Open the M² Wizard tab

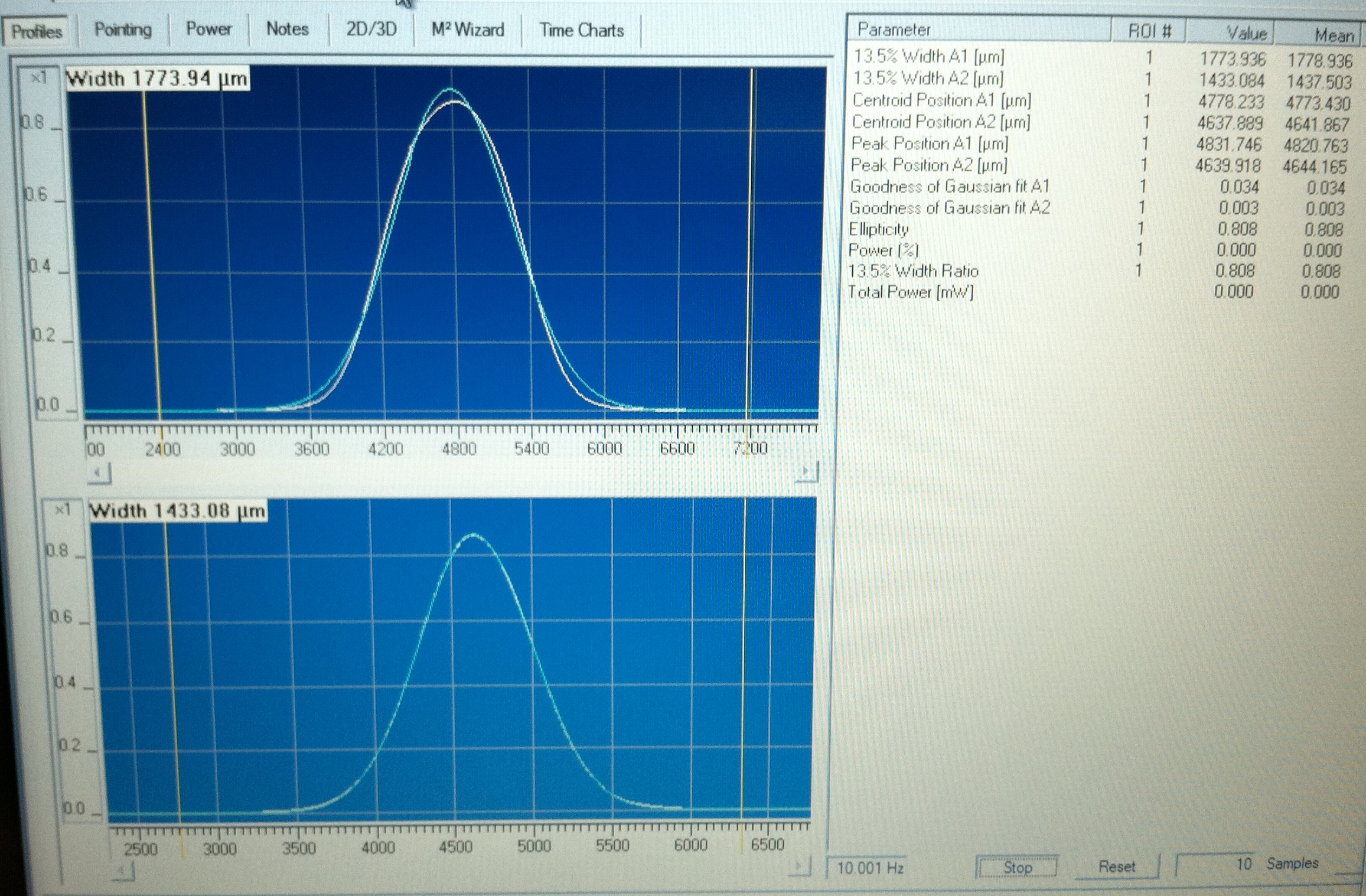pyautogui.click(x=468, y=30)
